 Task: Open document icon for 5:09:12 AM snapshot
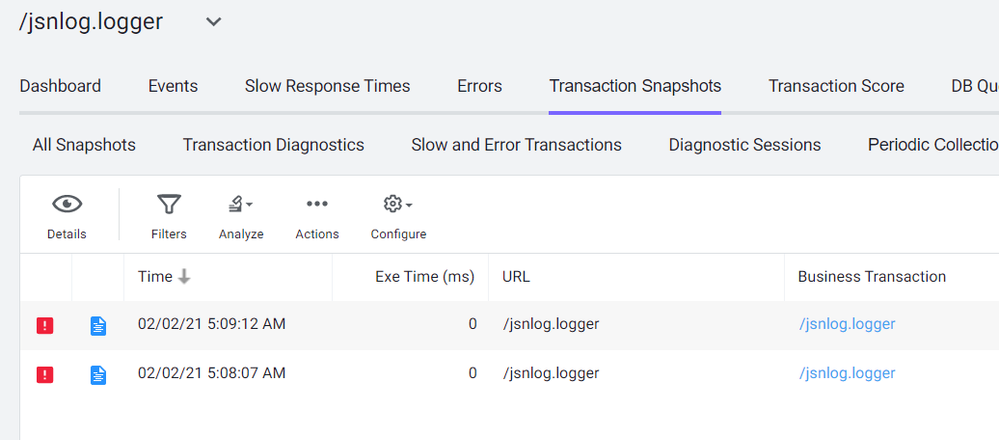pyautogui.click(x=98, y=325)
